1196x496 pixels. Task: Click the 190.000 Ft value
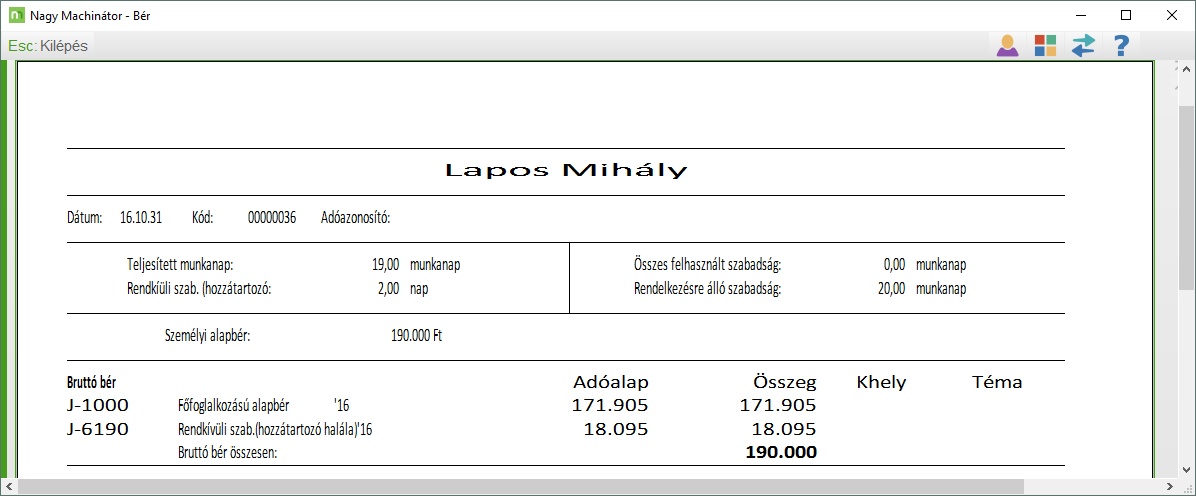point(416,336)
